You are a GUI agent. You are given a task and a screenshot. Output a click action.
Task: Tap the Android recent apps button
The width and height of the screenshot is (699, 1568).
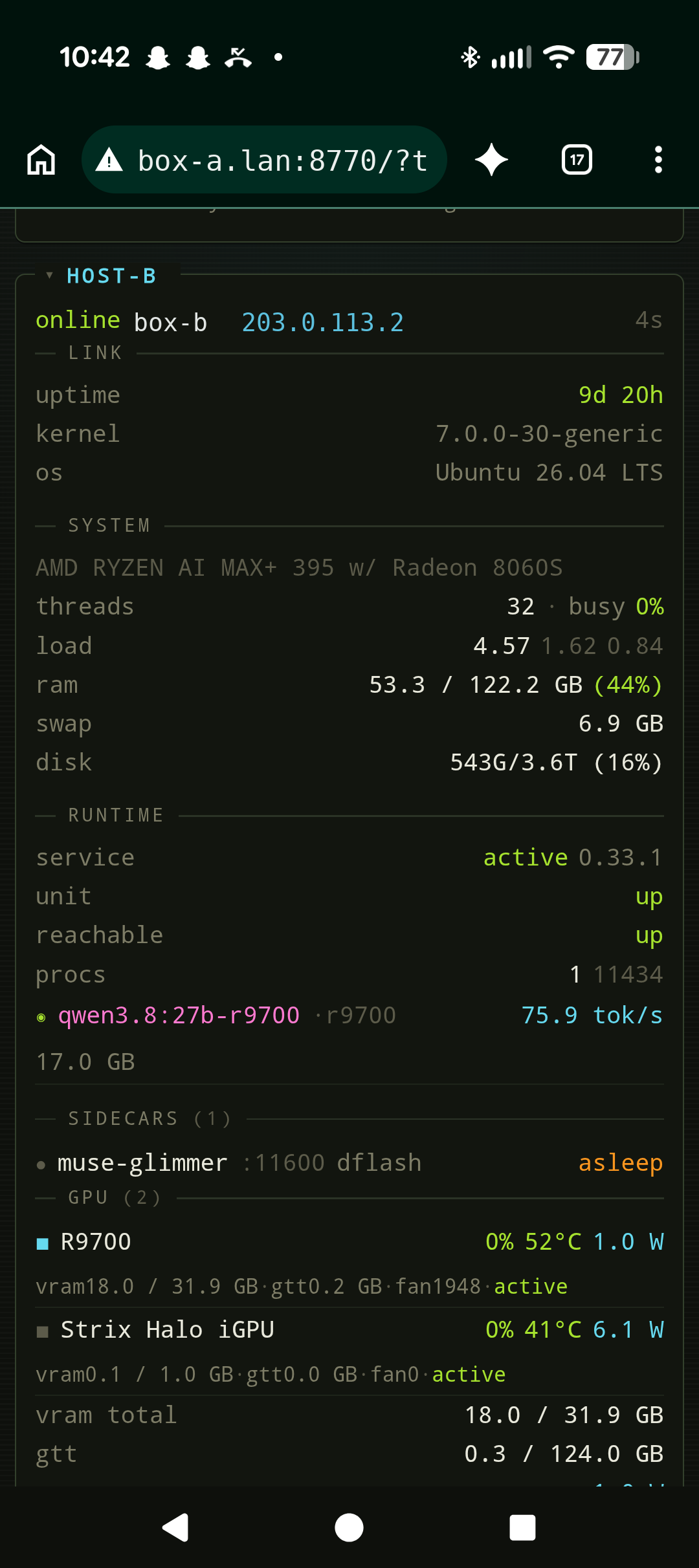tap(522, 1528)
